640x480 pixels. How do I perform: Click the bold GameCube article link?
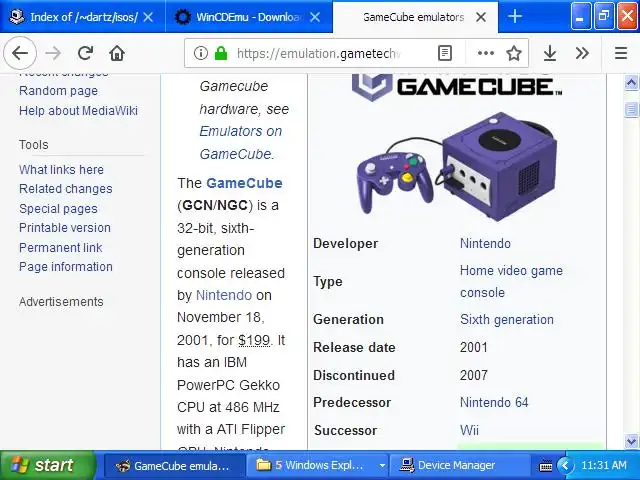tap(244, 183)
